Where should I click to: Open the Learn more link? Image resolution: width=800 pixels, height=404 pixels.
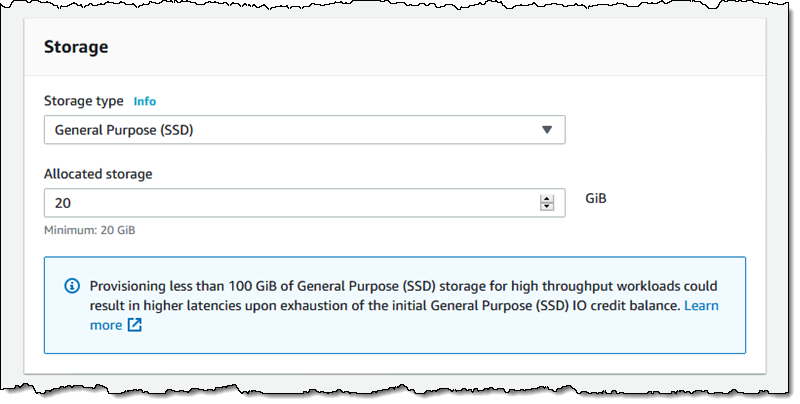pos(700,305)
